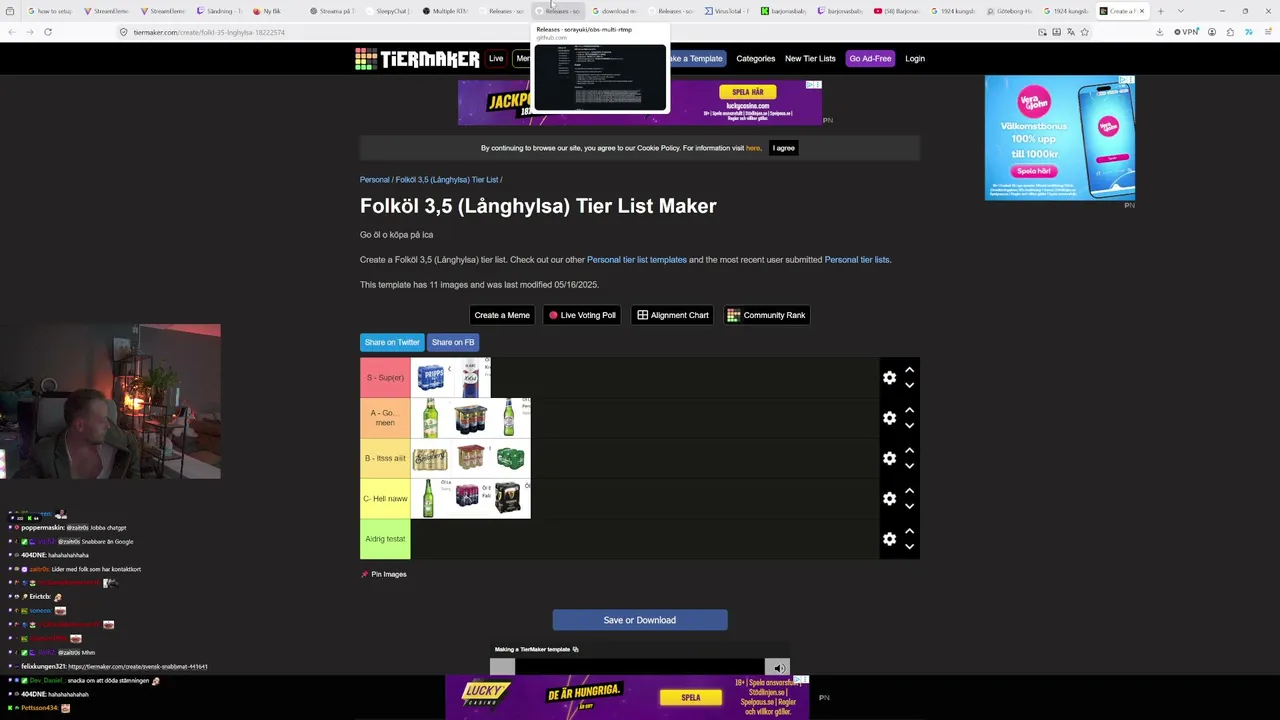Move C- Hell naww tier up

tap(909, 490)
